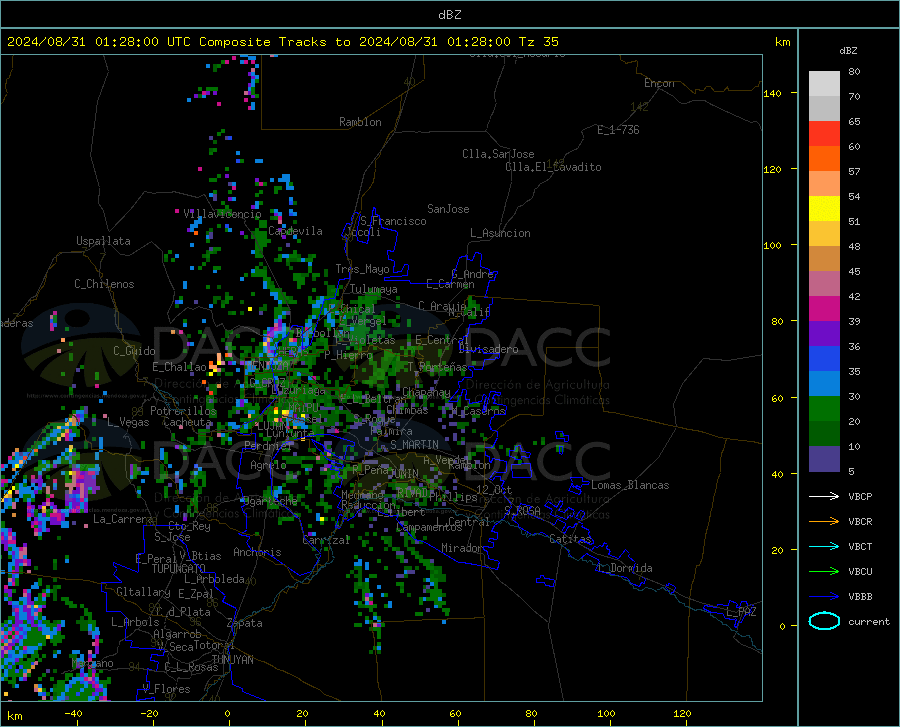Select the red 60 dBZ color swatch
This screenshot has width=900, height=727.
[824, 134]
